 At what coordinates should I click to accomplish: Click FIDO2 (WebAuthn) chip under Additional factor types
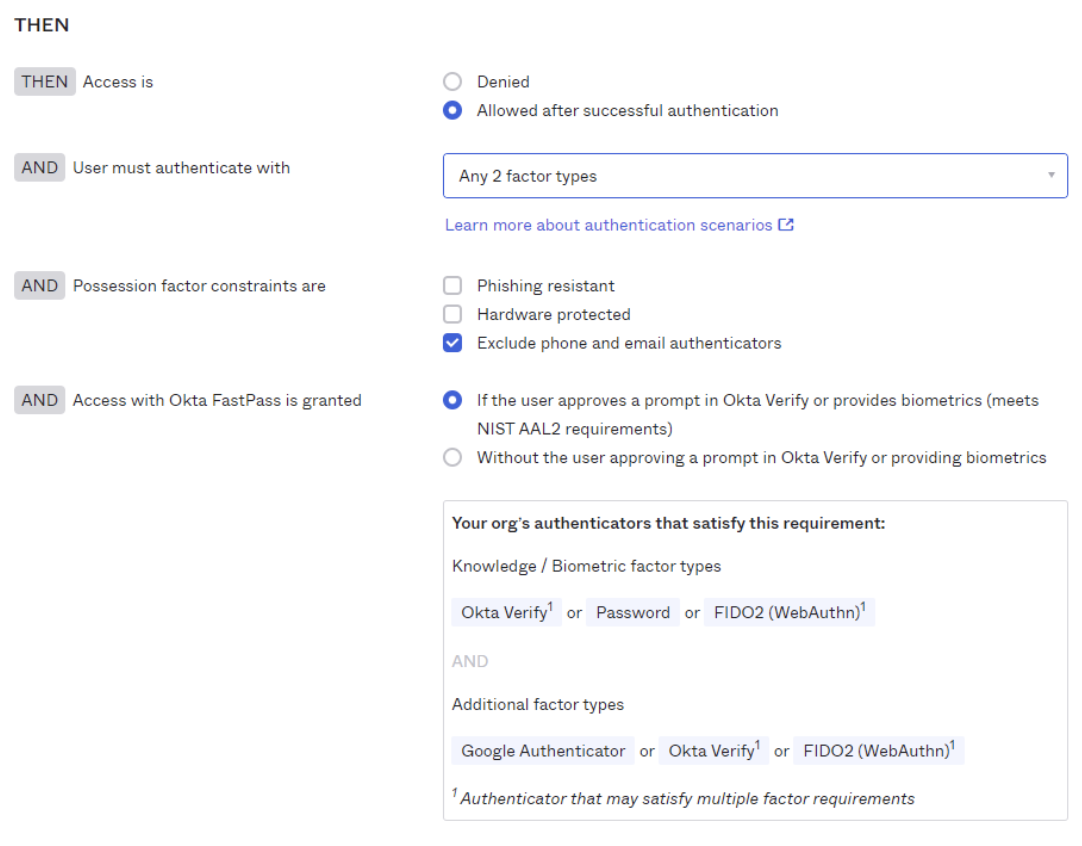[x=878, y=751]
